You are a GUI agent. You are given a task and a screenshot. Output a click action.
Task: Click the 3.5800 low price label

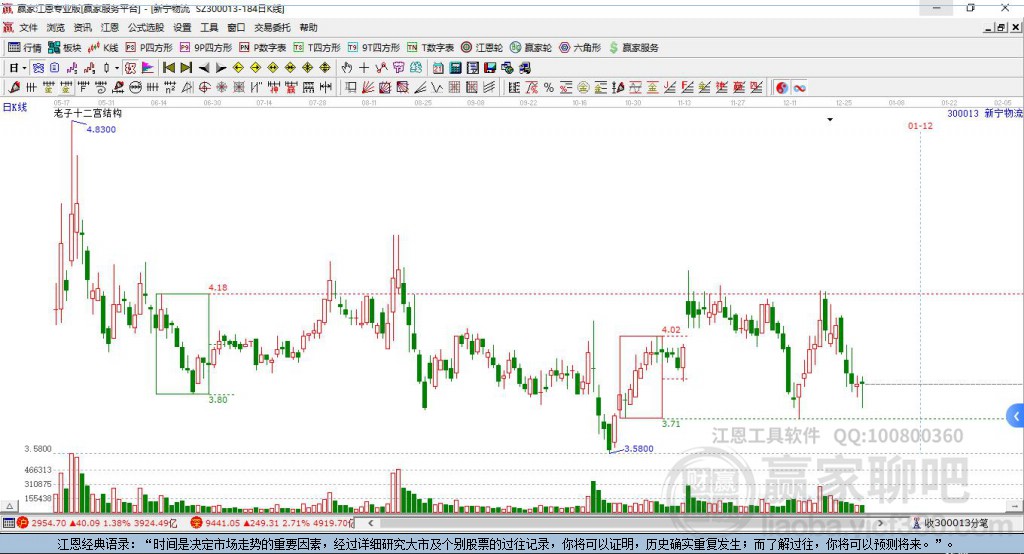tap(639, 448)
